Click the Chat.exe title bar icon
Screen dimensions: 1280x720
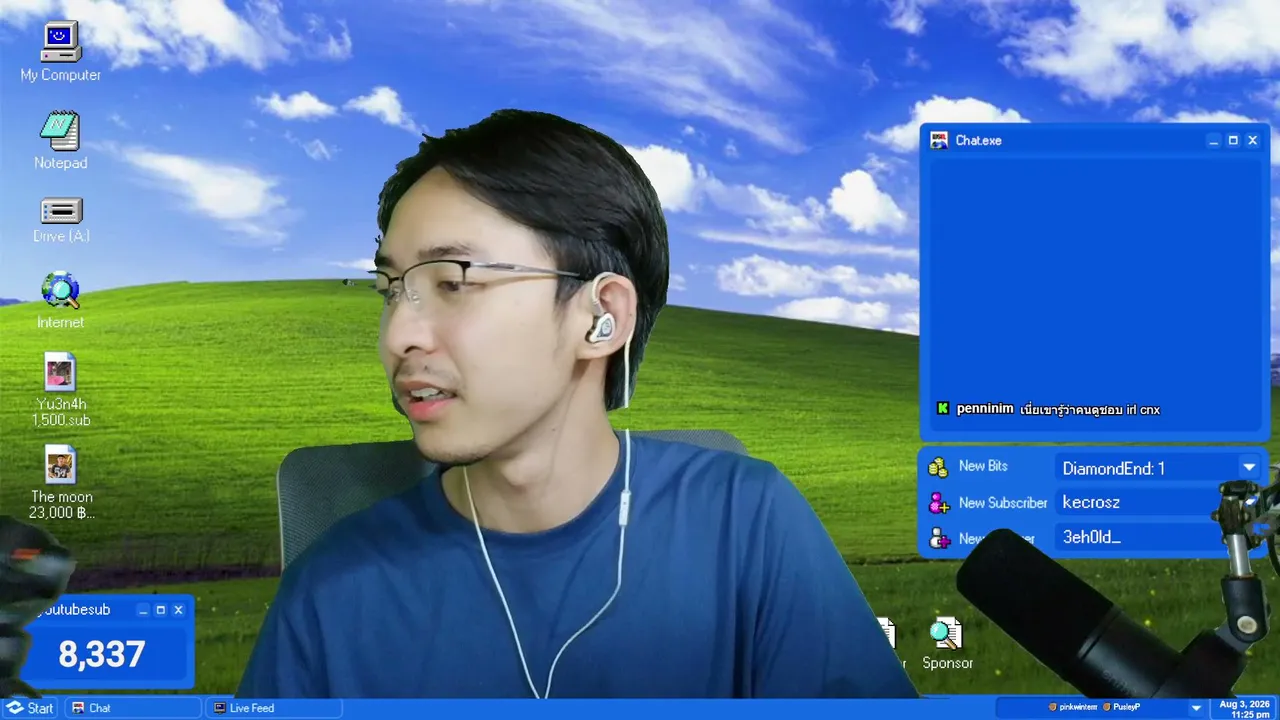click(x=939, y=141)
